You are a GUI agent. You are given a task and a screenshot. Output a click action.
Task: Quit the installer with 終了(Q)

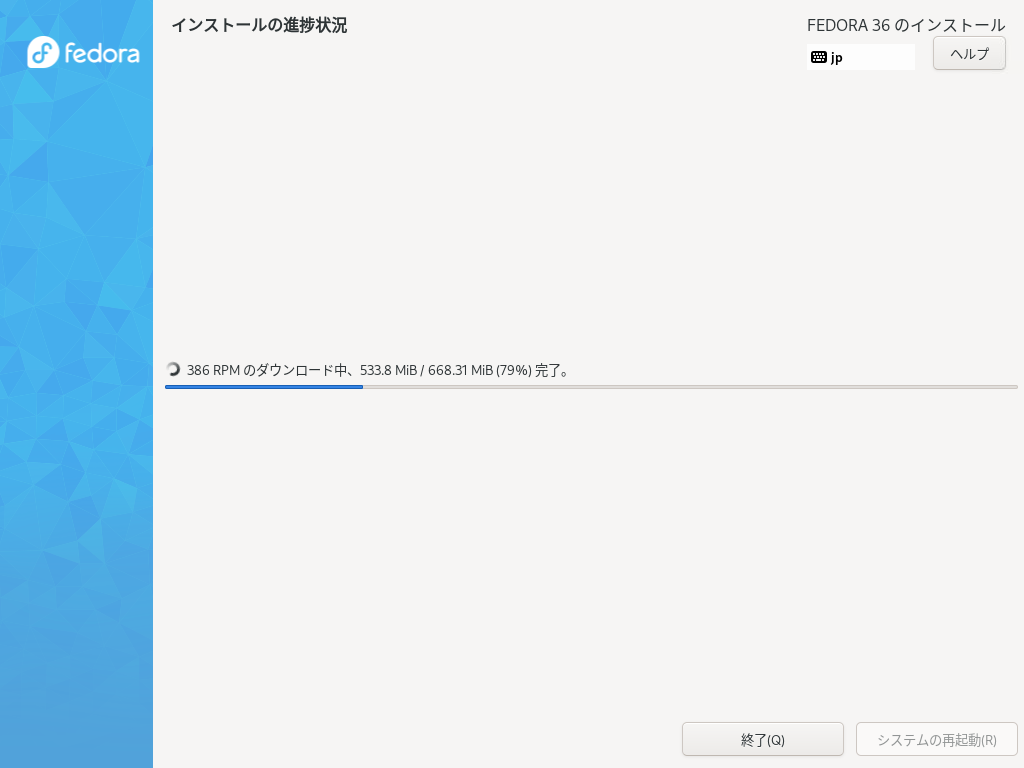[763, 739]
